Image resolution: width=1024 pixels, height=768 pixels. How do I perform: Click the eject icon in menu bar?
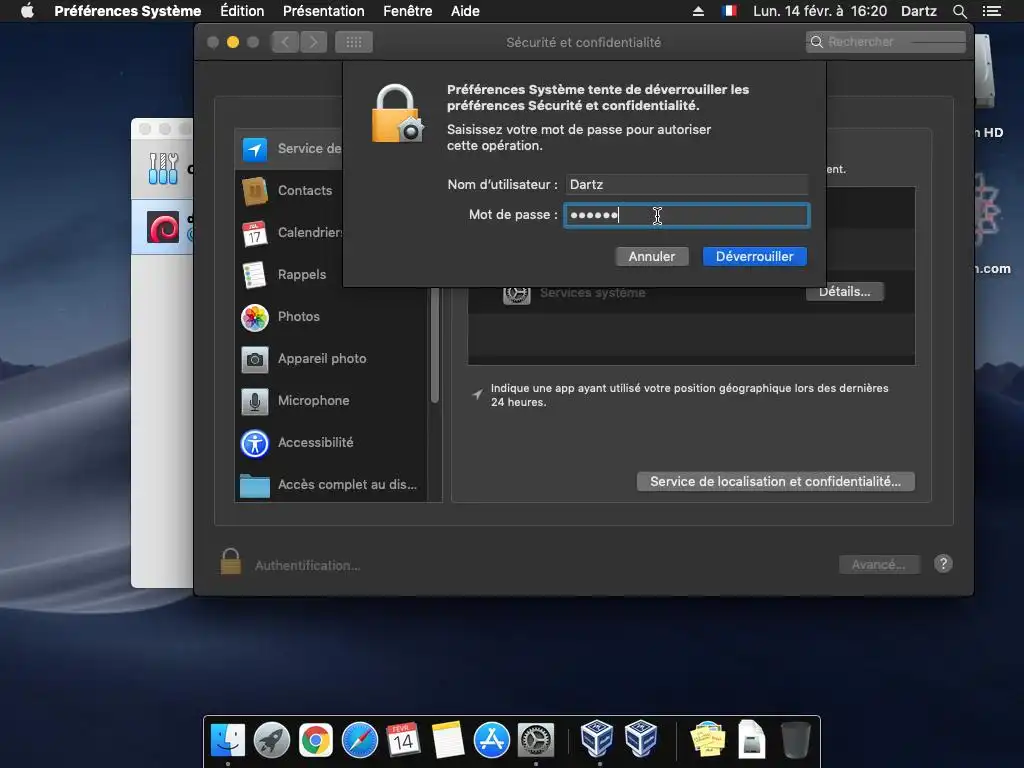coord(698,11)
